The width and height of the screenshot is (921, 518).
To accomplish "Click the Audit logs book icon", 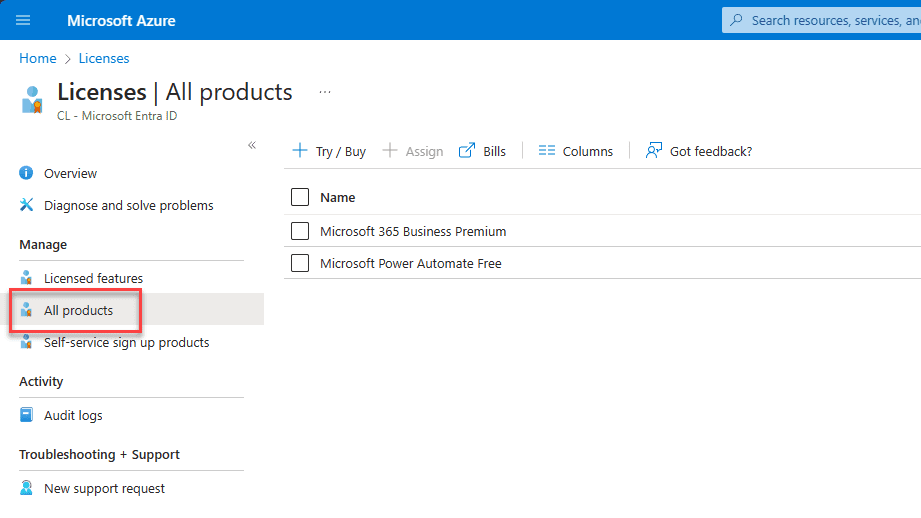I will (26, 415).
